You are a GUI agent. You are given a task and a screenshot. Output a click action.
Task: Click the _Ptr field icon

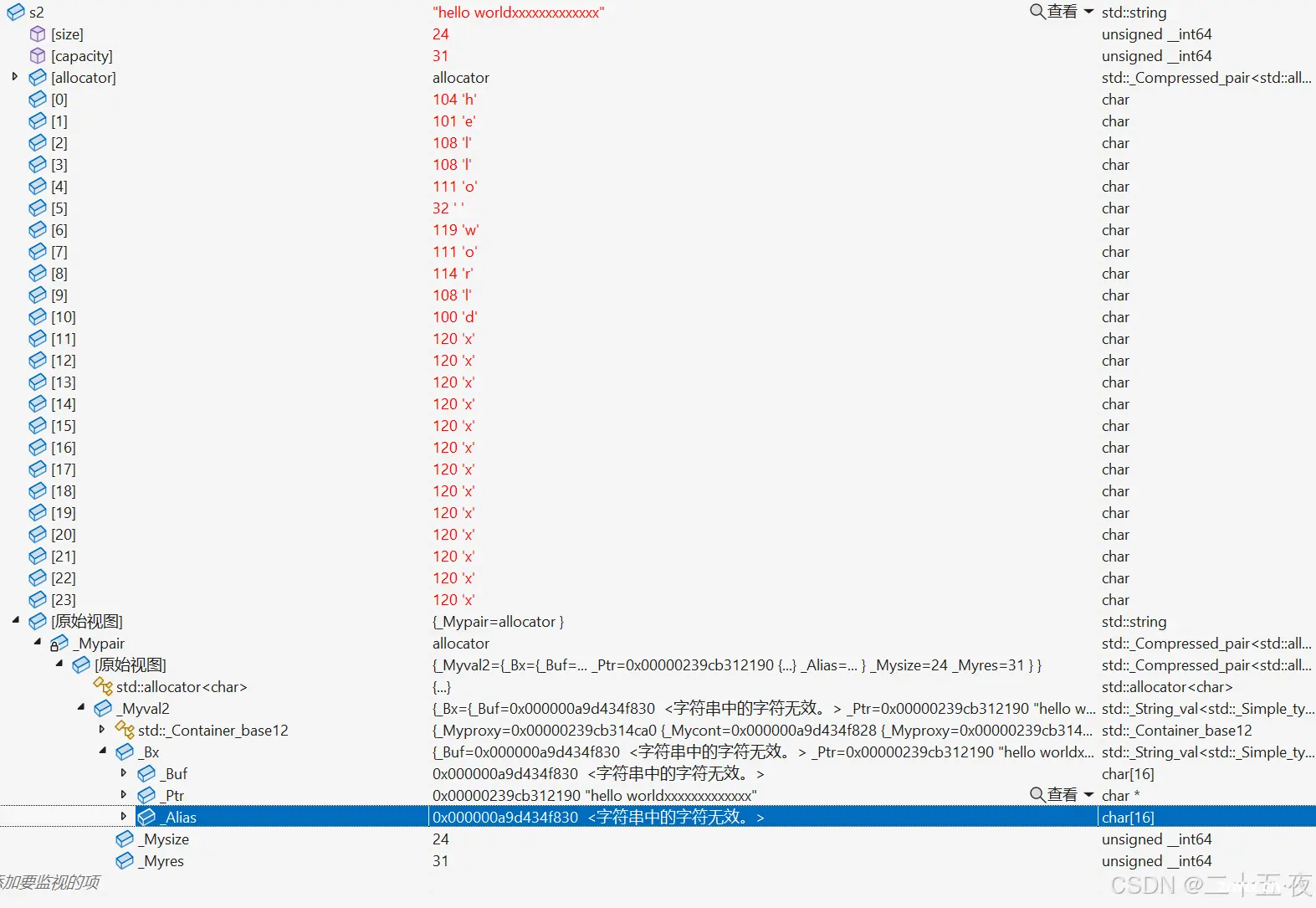(146, 796)
